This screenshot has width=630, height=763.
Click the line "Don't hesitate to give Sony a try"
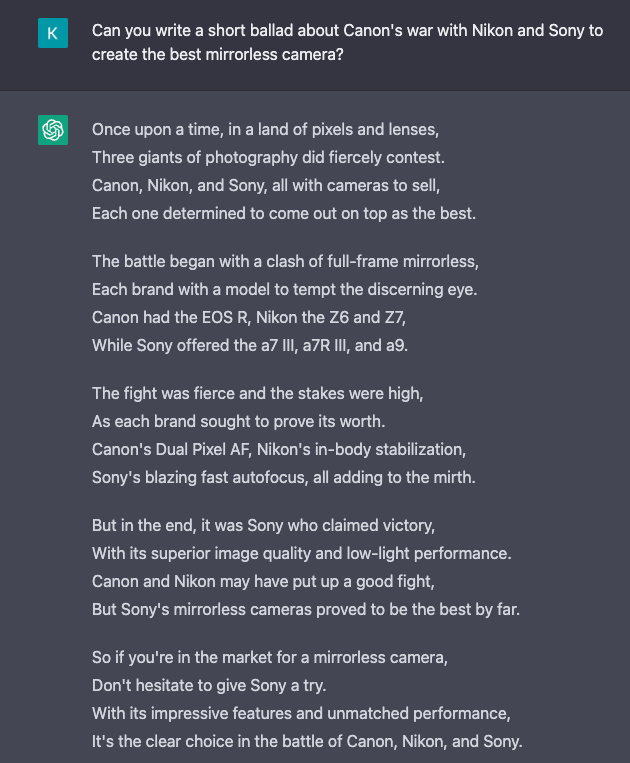coord(209,686)
